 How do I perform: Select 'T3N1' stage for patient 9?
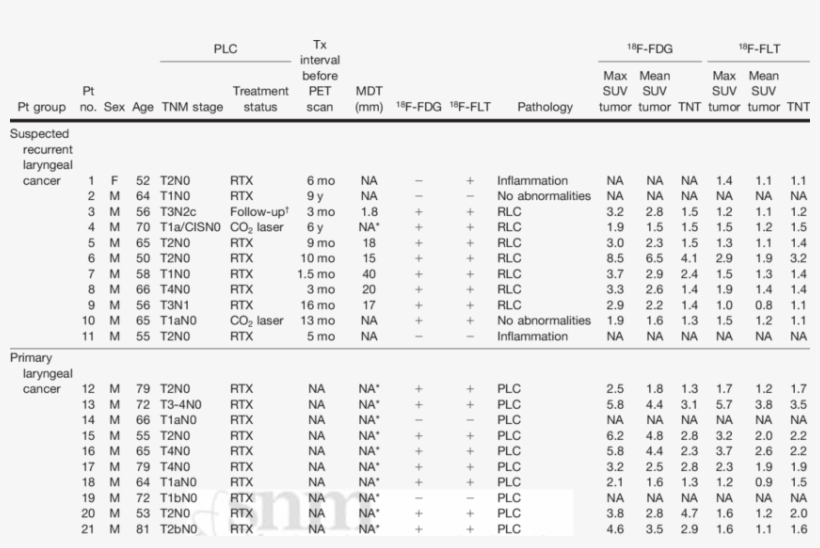point(175,305)
